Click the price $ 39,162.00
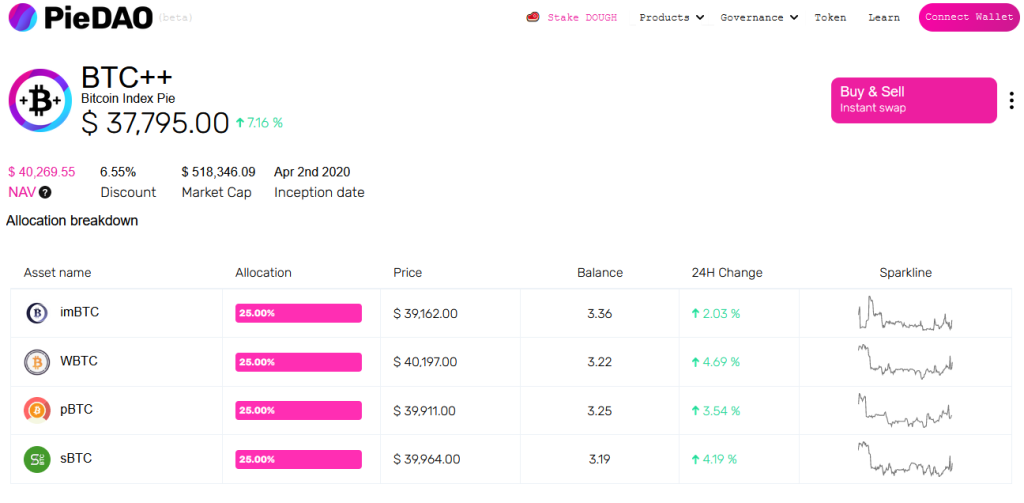1024x503 pixels. coord(425,314)
